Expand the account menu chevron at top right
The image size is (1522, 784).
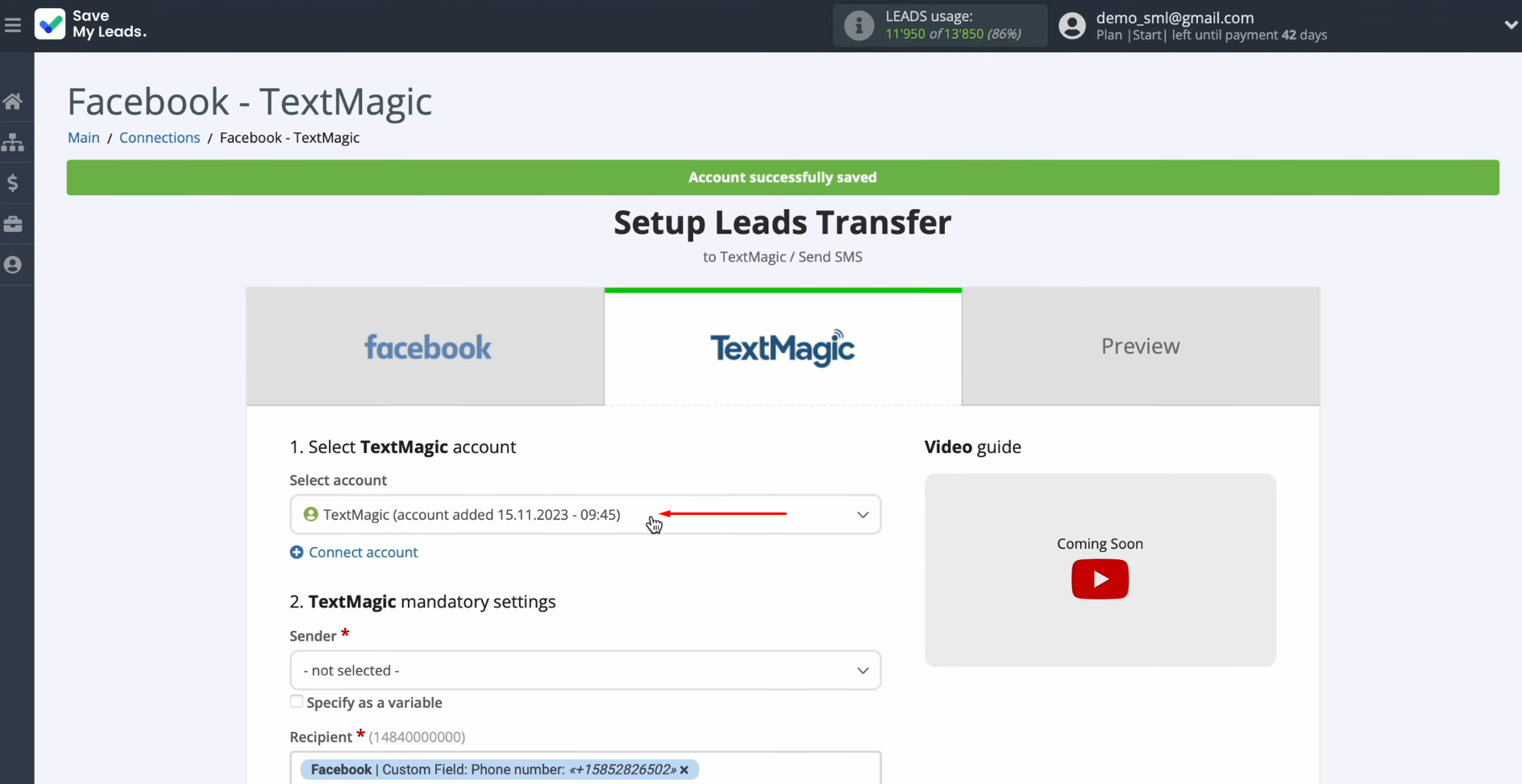pos(1511,25)
